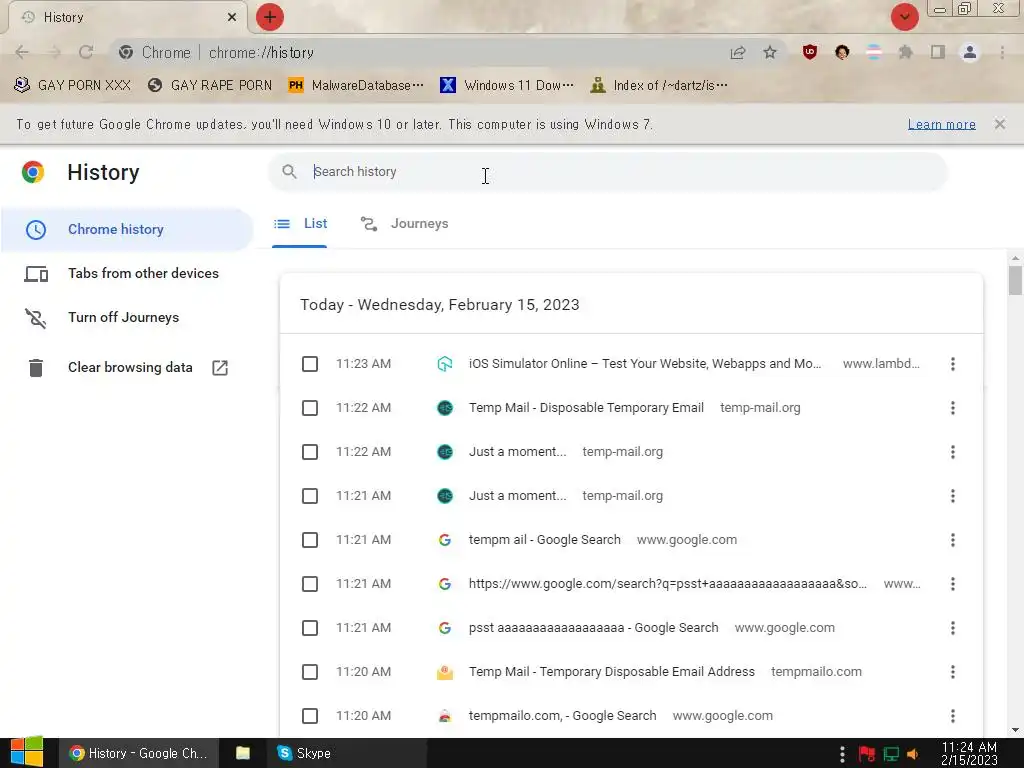Click the Search history input field
This screenshot has height=768, width=1024.
[x=607, y=172]
